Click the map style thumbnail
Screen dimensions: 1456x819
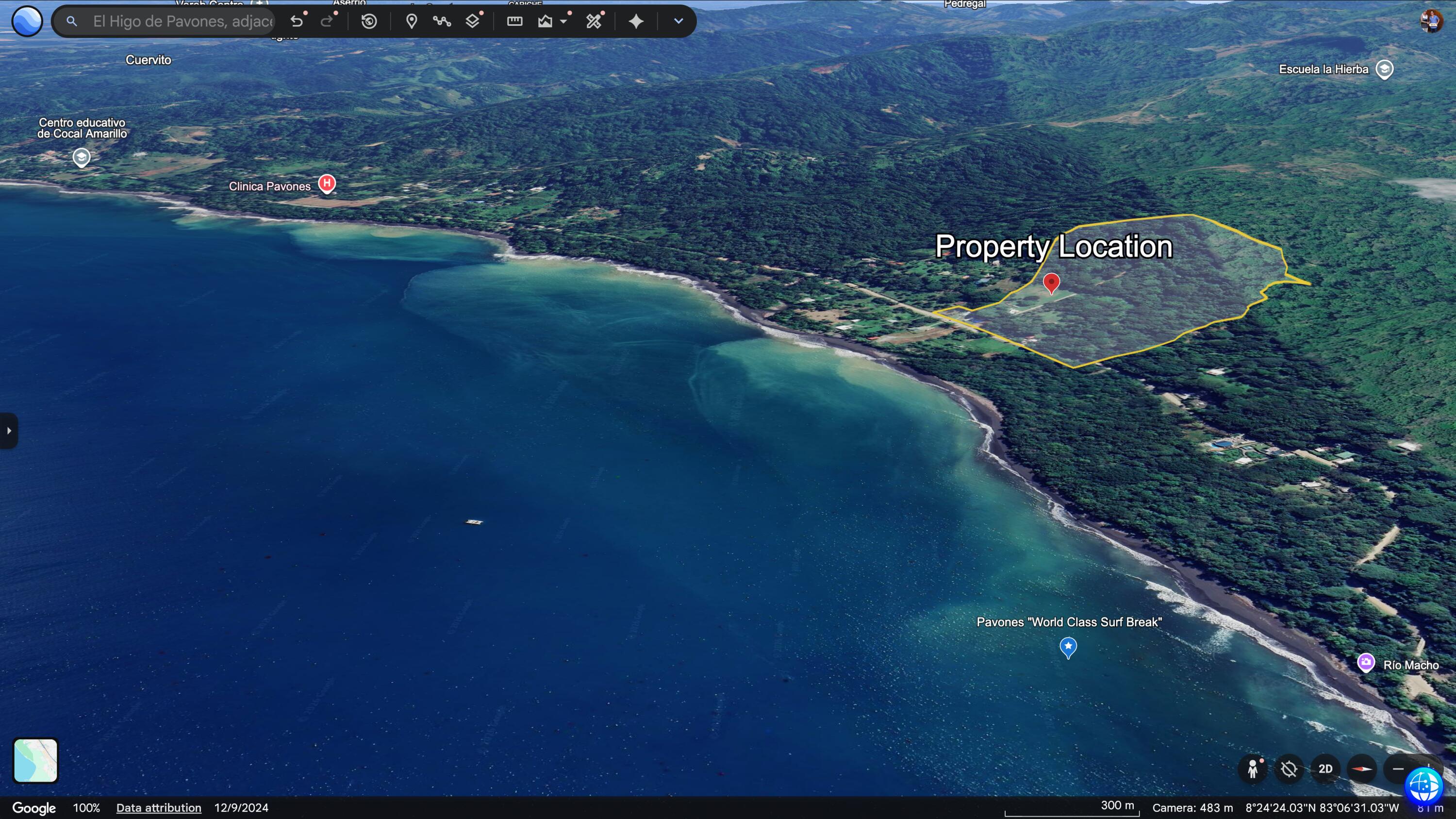(35, 761)
